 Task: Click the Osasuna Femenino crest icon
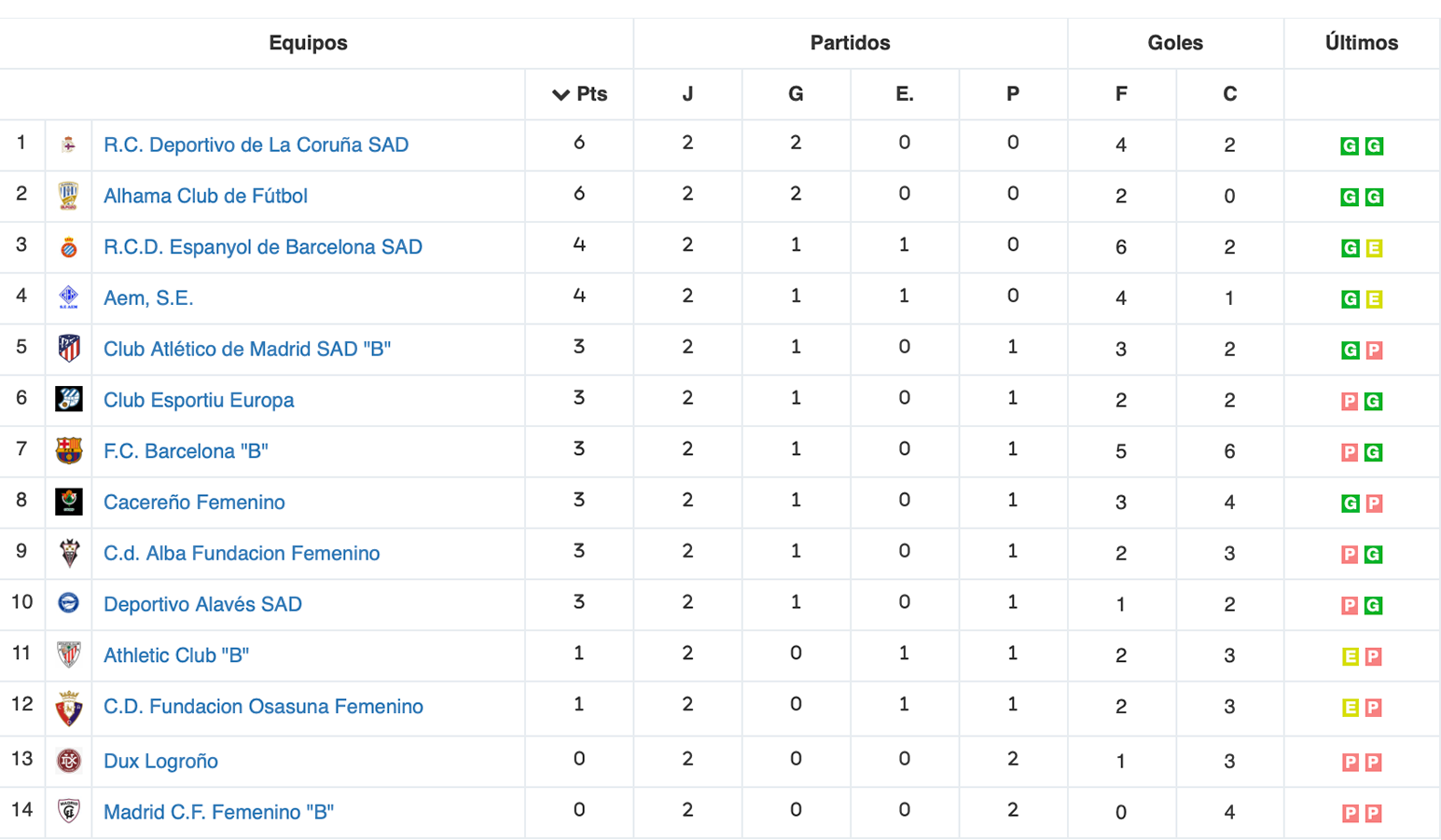(69, 708)
